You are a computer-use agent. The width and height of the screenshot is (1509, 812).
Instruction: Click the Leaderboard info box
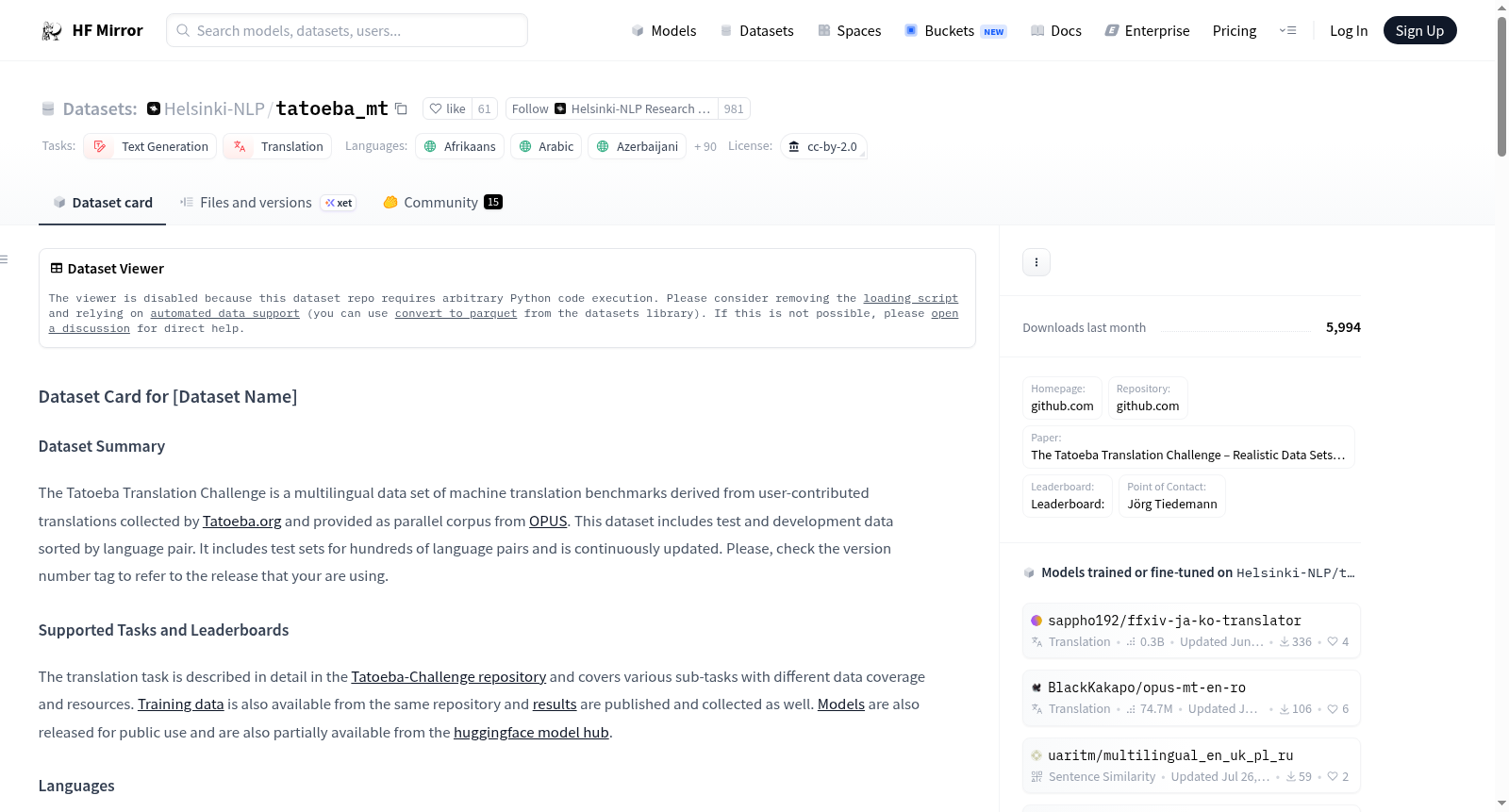click(1068, 496)
